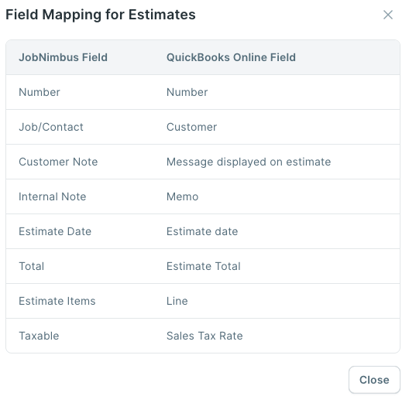Click the Close button

(x=374, y=380)
